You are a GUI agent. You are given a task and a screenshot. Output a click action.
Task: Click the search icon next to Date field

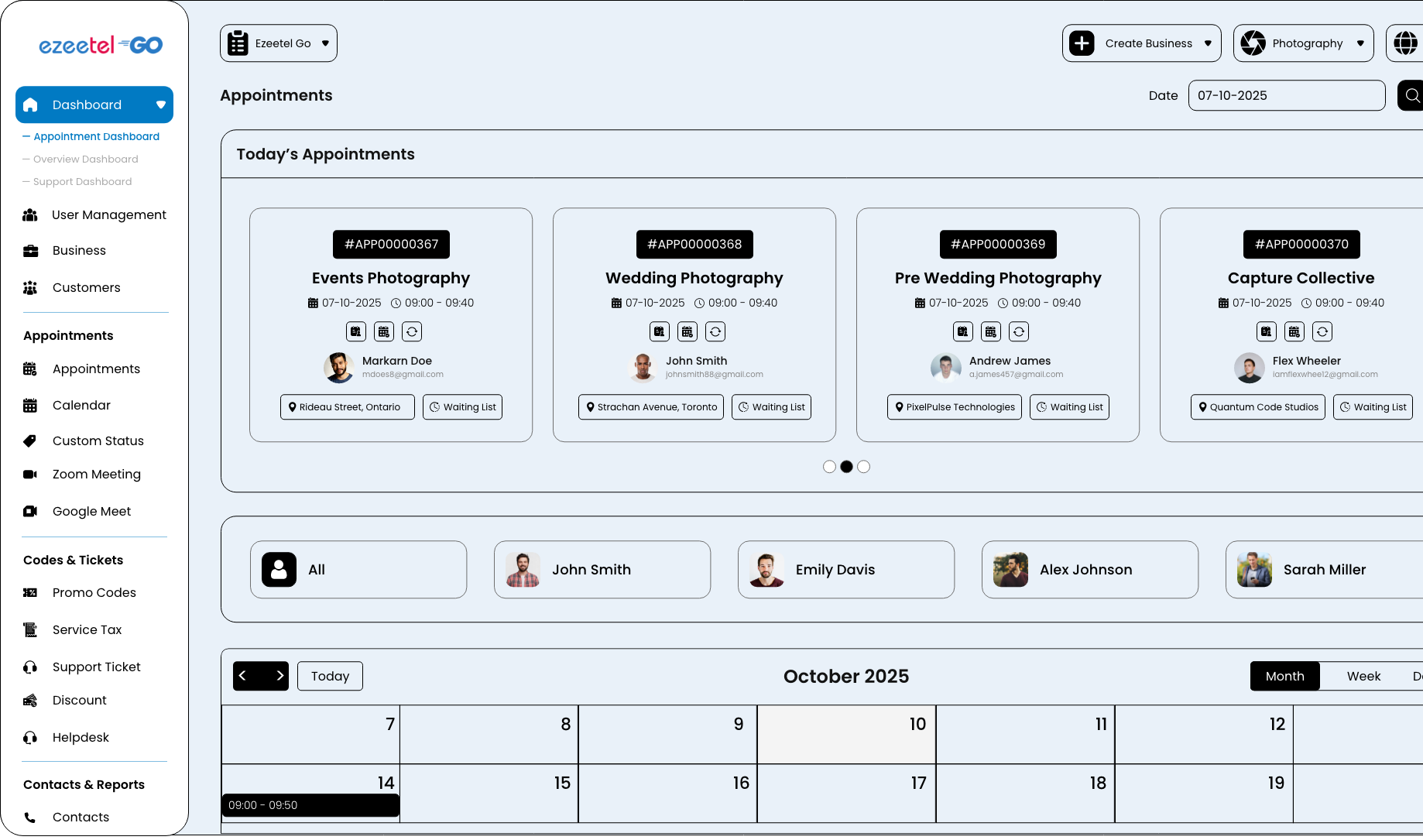coord(1411,95)
